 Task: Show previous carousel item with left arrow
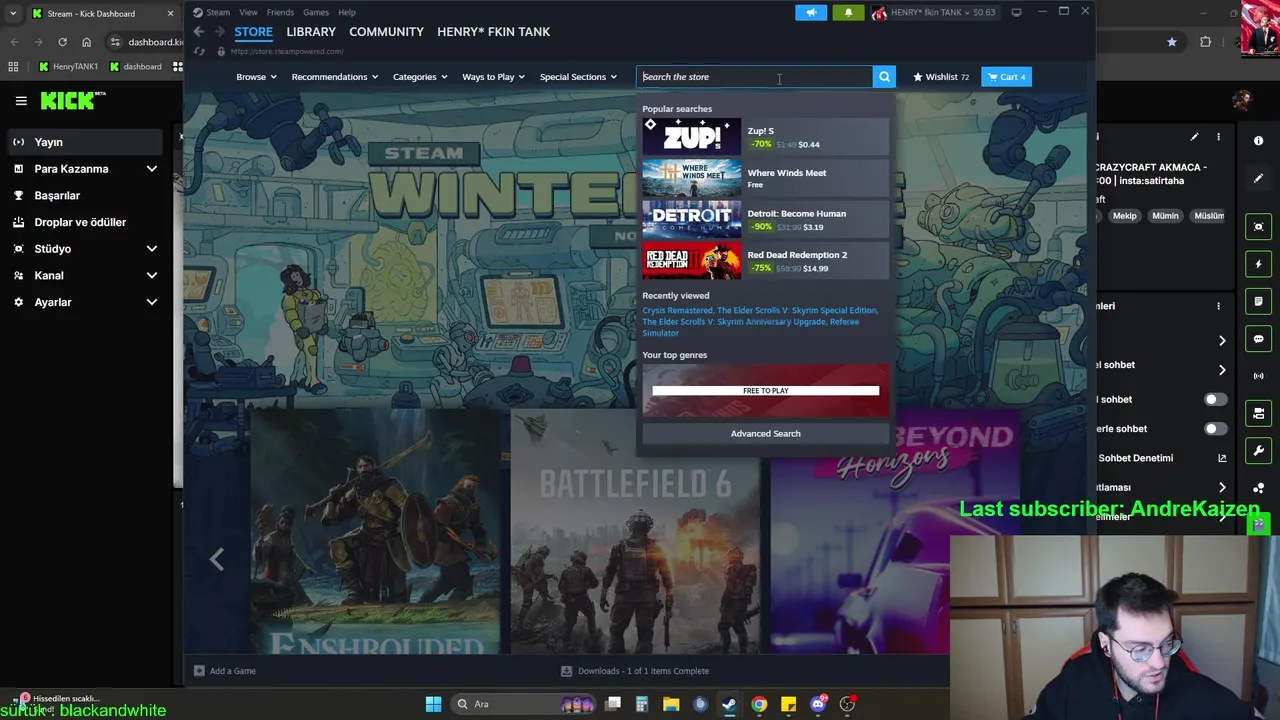point(217,559)
